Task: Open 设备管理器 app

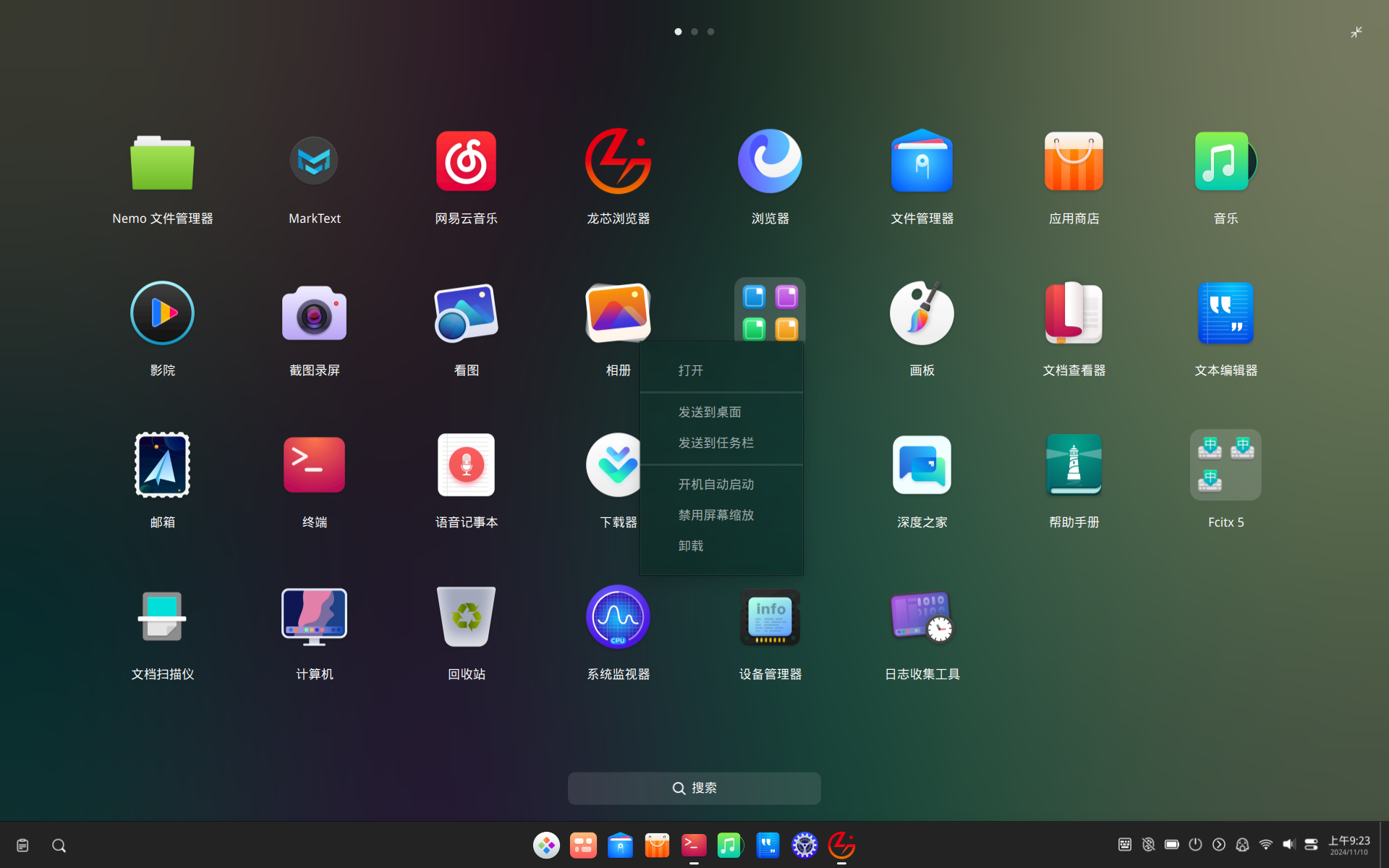Action: click(770, 618)
